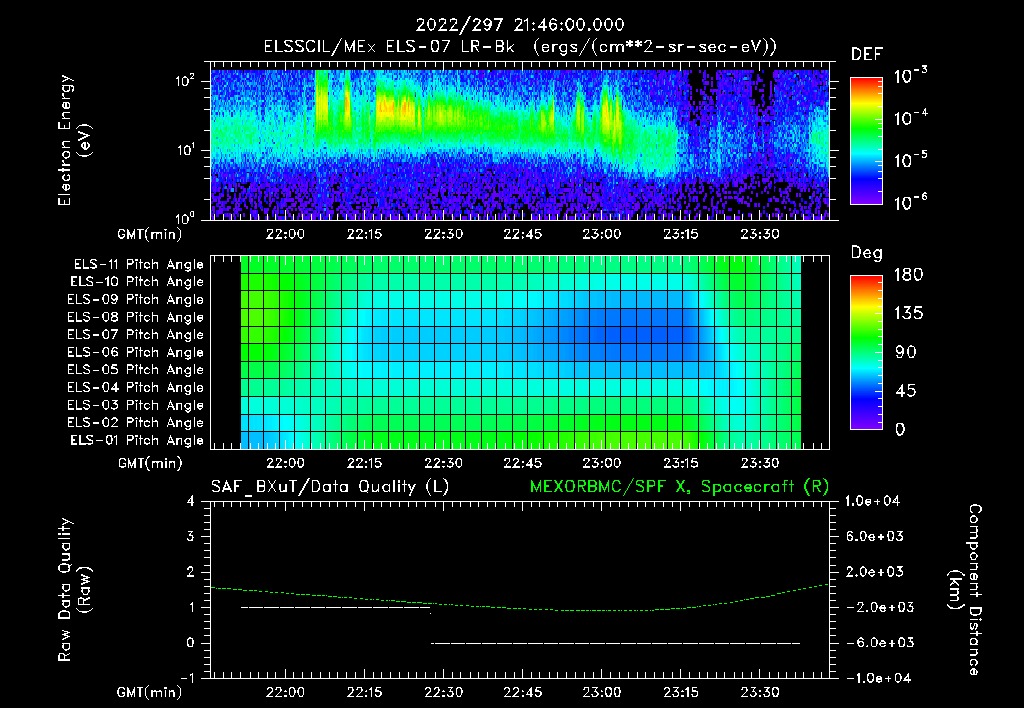Click the 180 value on Deg scale

click(908, 275)
